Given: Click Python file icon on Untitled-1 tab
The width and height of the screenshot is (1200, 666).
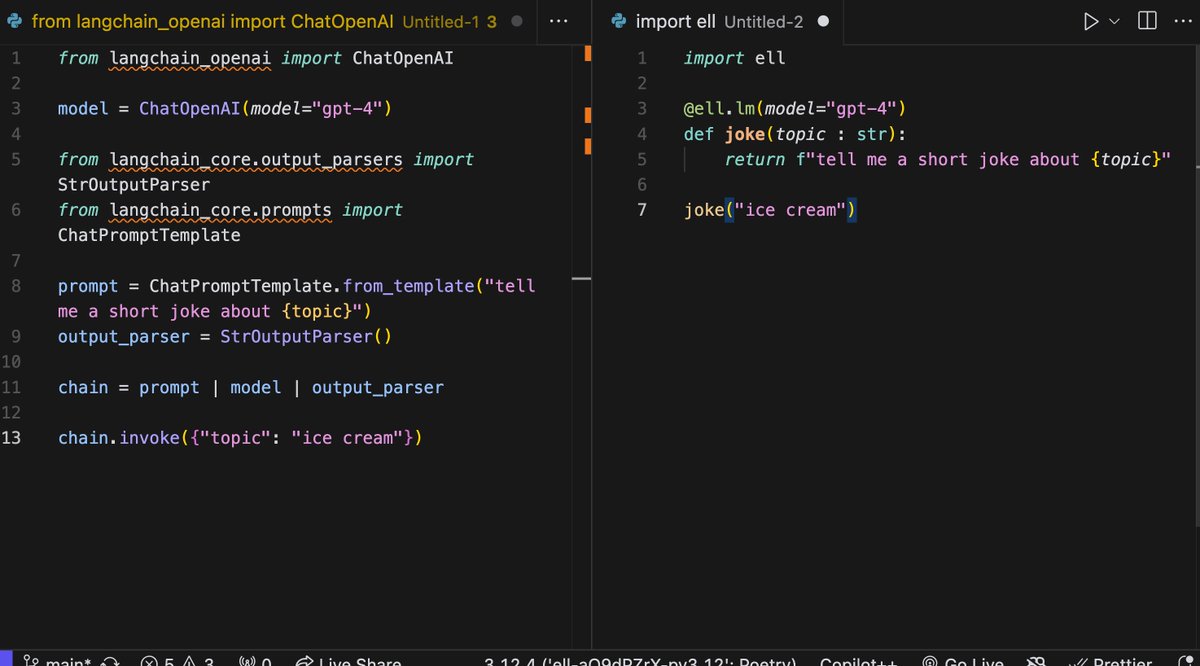Looking at the screenshot, I should click(x=13, y=21).
